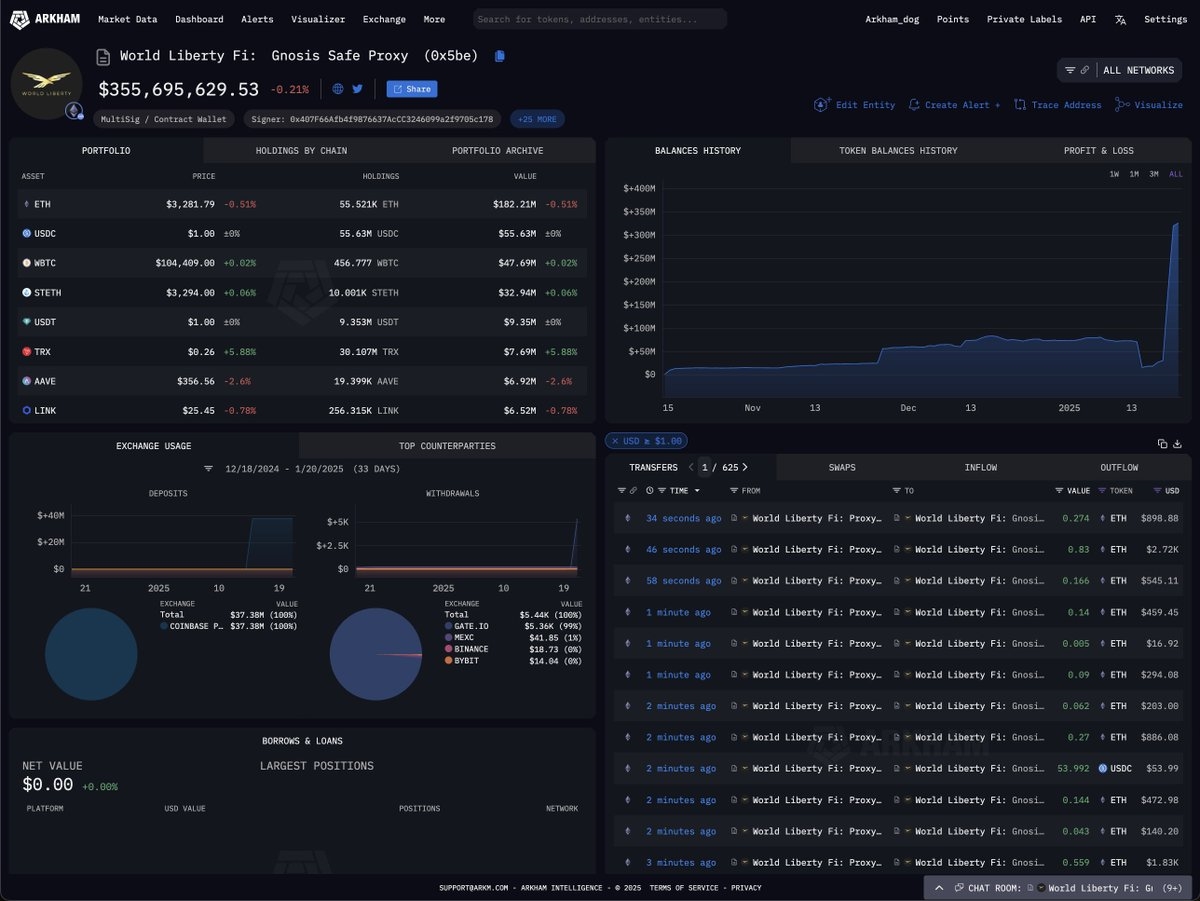
Task: Switch to Holdings By Chain tab
Action: click(x=301, y=151)
